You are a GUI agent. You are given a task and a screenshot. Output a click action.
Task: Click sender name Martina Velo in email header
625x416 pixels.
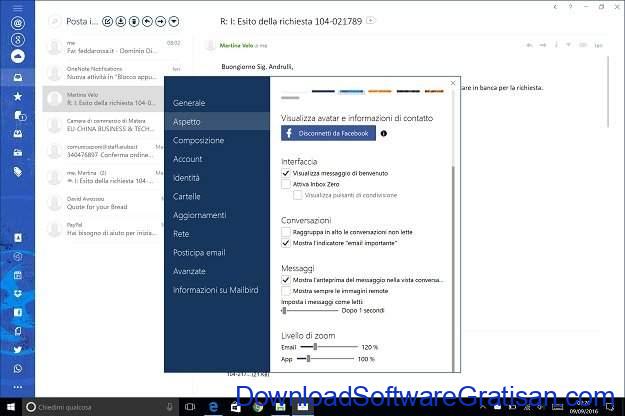coord(236,45)
